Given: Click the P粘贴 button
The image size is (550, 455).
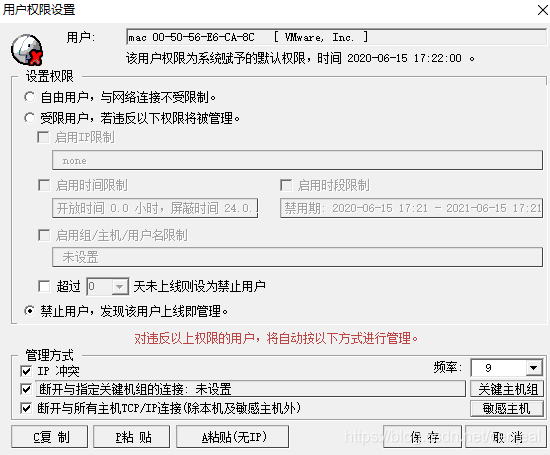Looking at the screenshot, I should [x=132, y=437].
